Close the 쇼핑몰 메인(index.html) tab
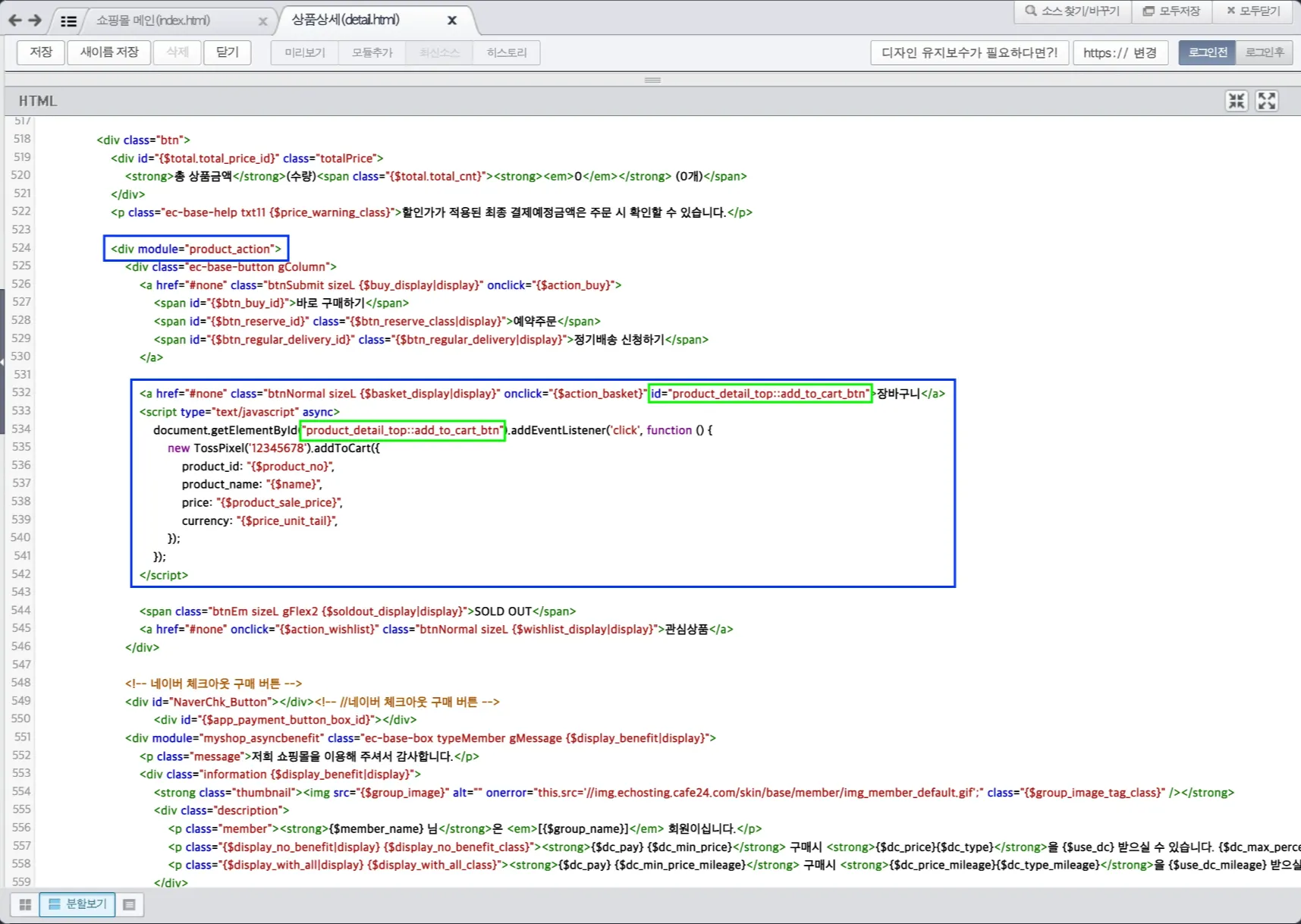 click(262, 21)
